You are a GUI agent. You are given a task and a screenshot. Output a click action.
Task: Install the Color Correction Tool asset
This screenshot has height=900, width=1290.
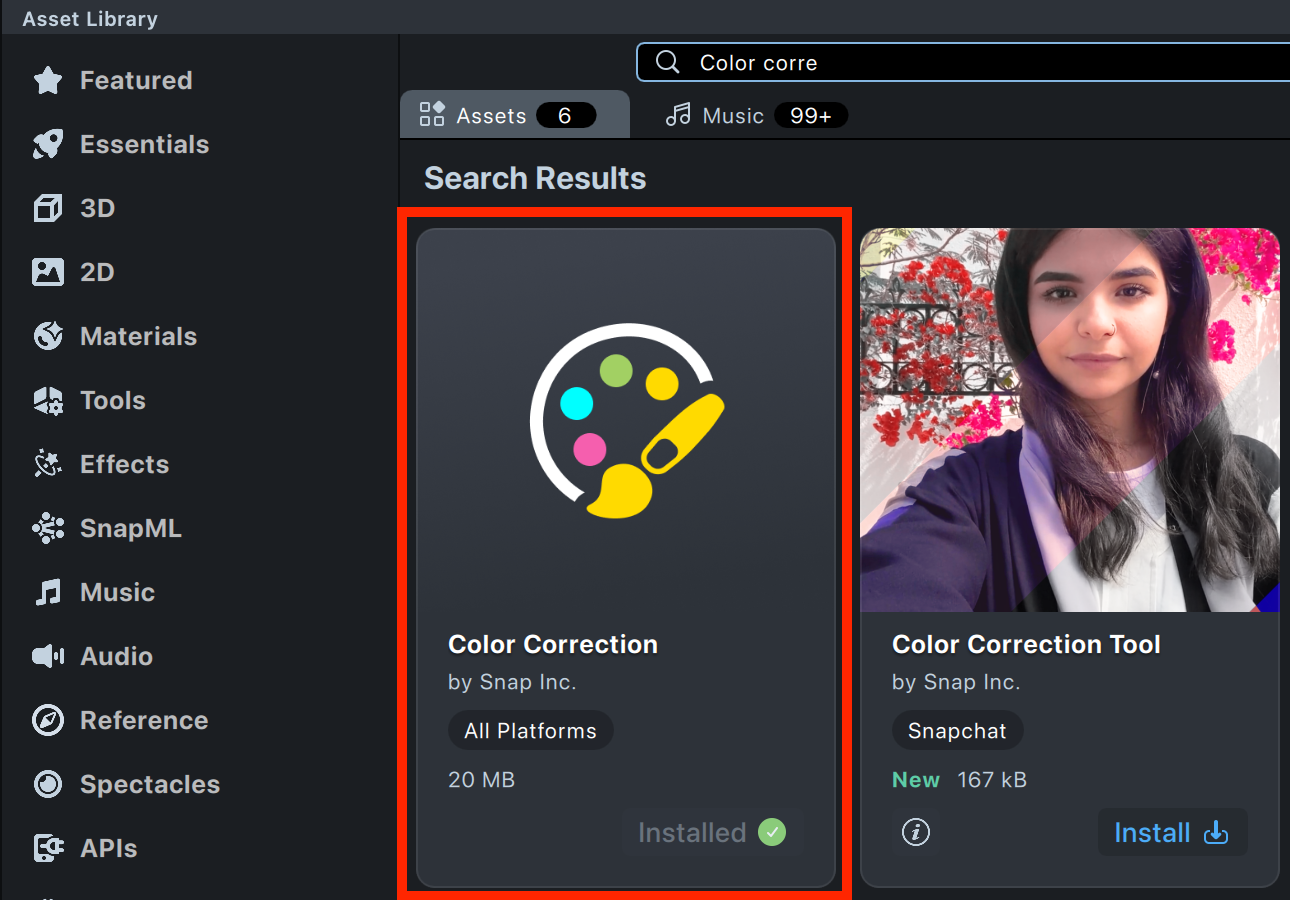click(1171, 833)
